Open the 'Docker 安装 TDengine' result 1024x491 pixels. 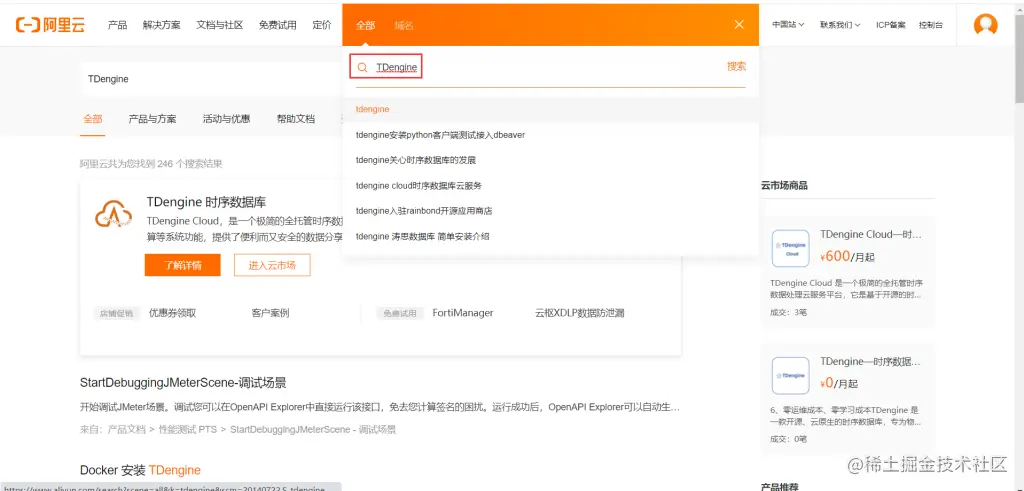(140, 470)
